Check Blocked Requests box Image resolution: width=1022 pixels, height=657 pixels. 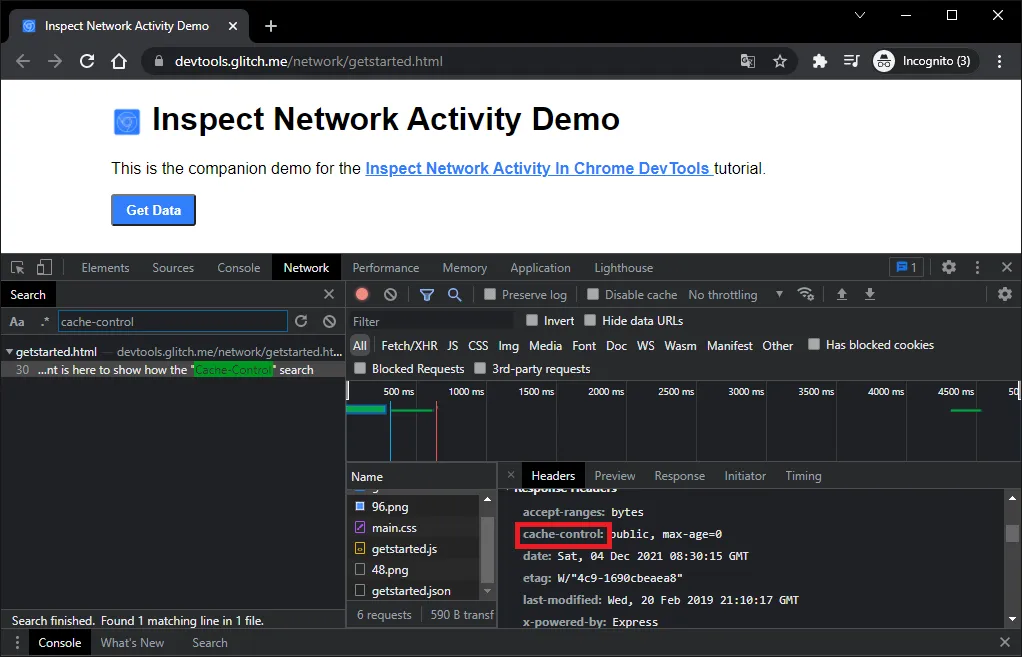coord(360,368)
